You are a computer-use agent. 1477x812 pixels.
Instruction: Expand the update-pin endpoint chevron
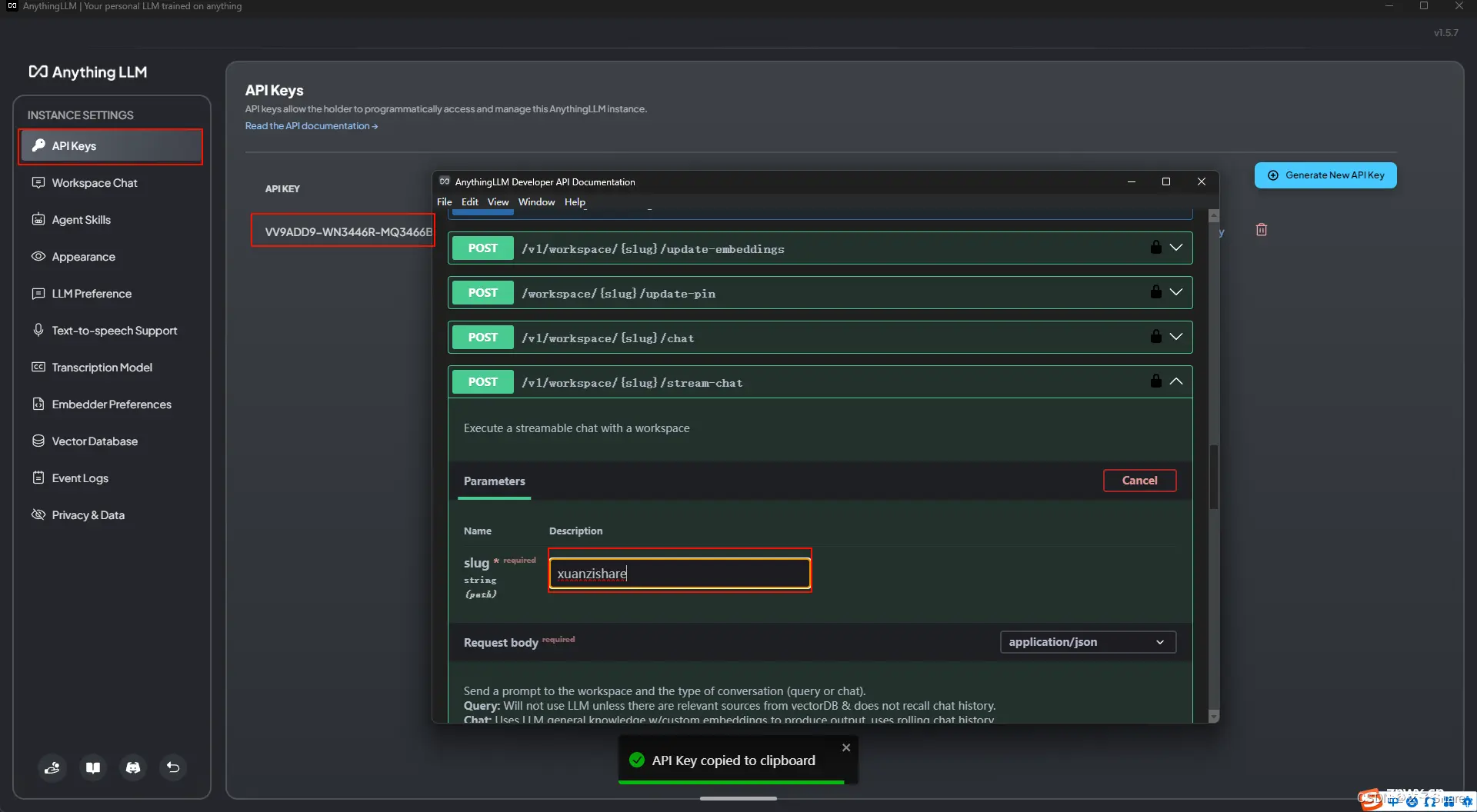1176,292
